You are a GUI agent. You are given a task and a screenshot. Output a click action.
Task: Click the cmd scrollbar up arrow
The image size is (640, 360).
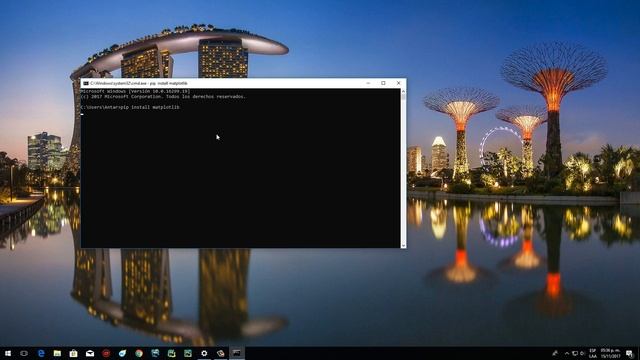(403, 91)
